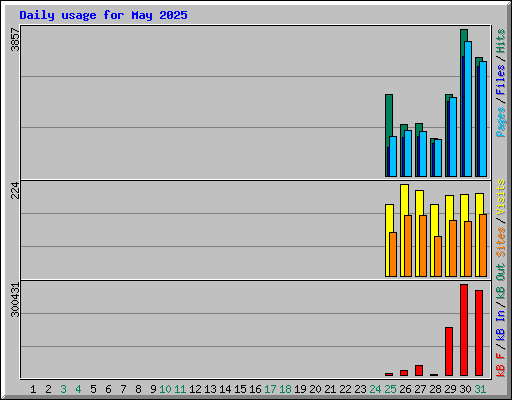Click the blue 'kB In' legend label
512x400 pixels.
501,325
